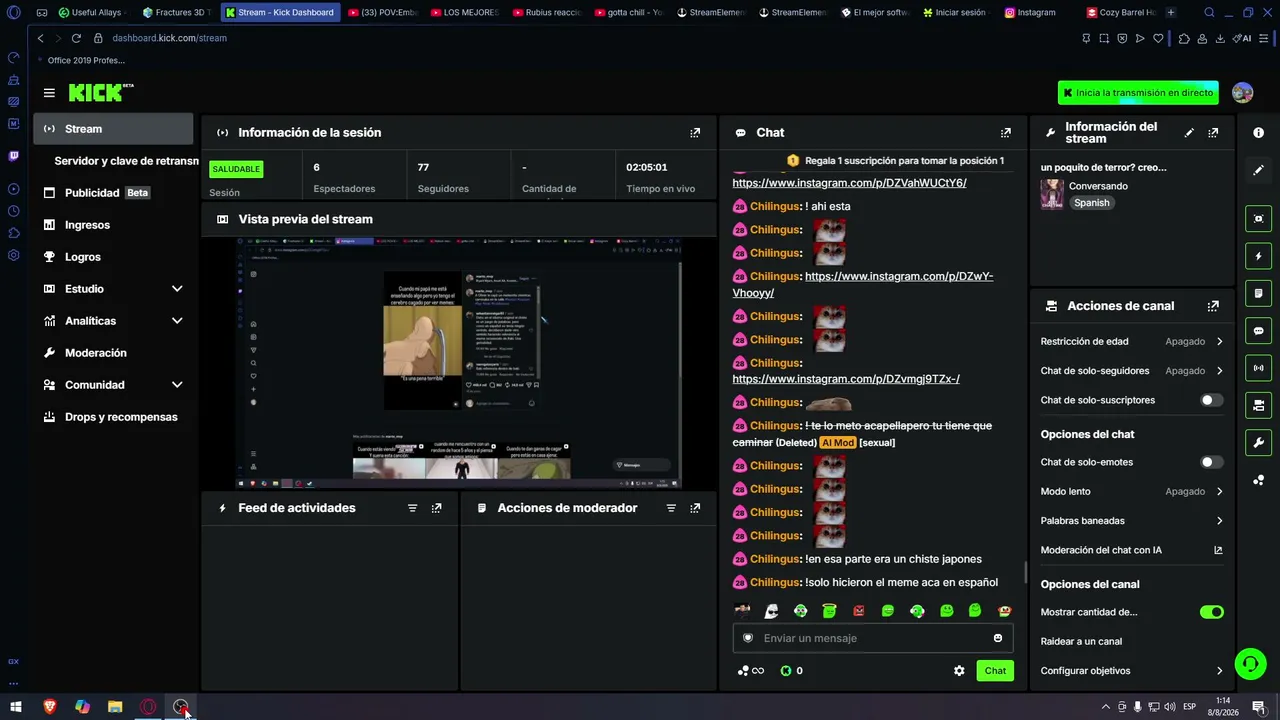
Task: Toggle the moderator actions note icon in sidebar
Action: [1258, 293]
